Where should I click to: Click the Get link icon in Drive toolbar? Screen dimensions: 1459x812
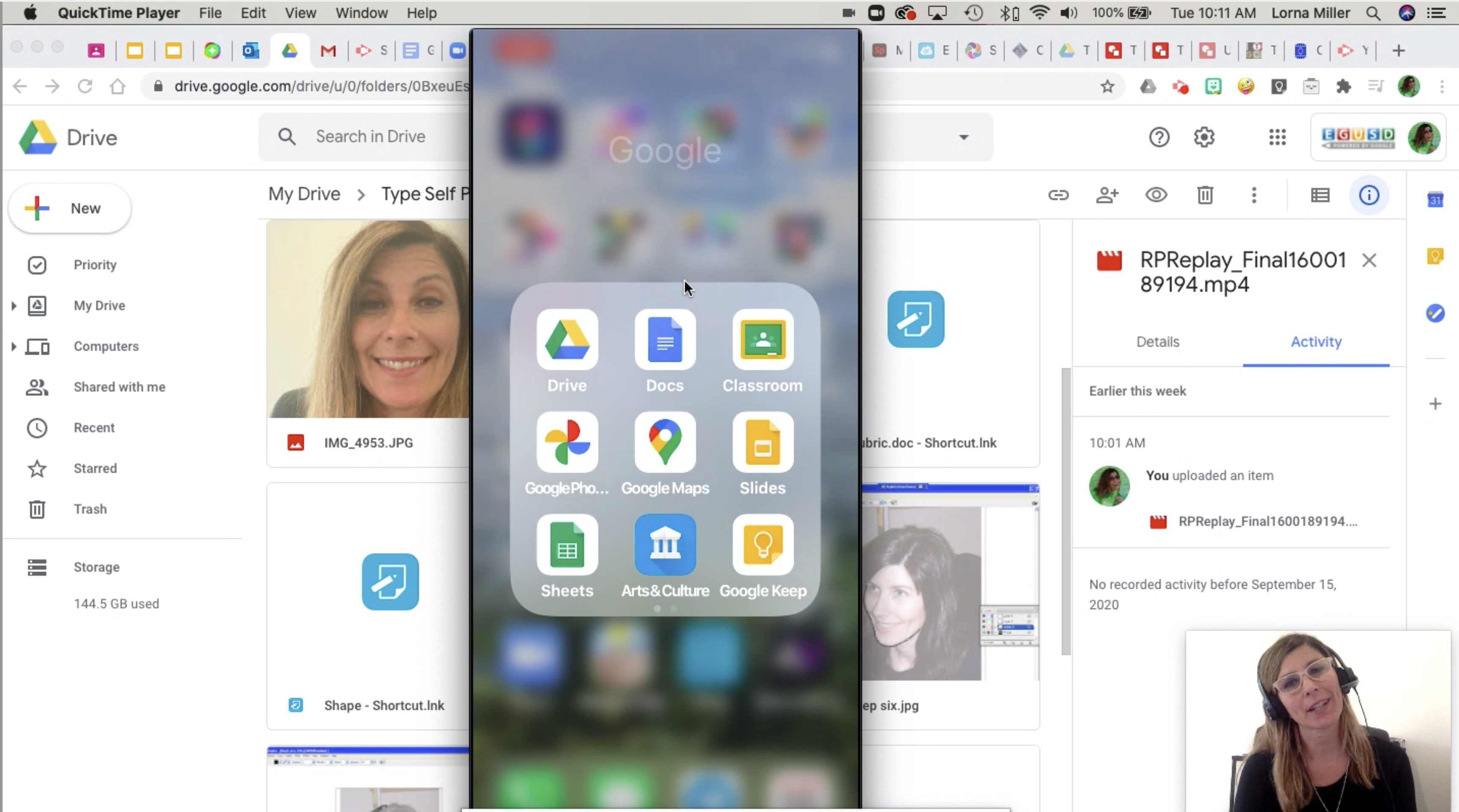[x=1058, y=195]
